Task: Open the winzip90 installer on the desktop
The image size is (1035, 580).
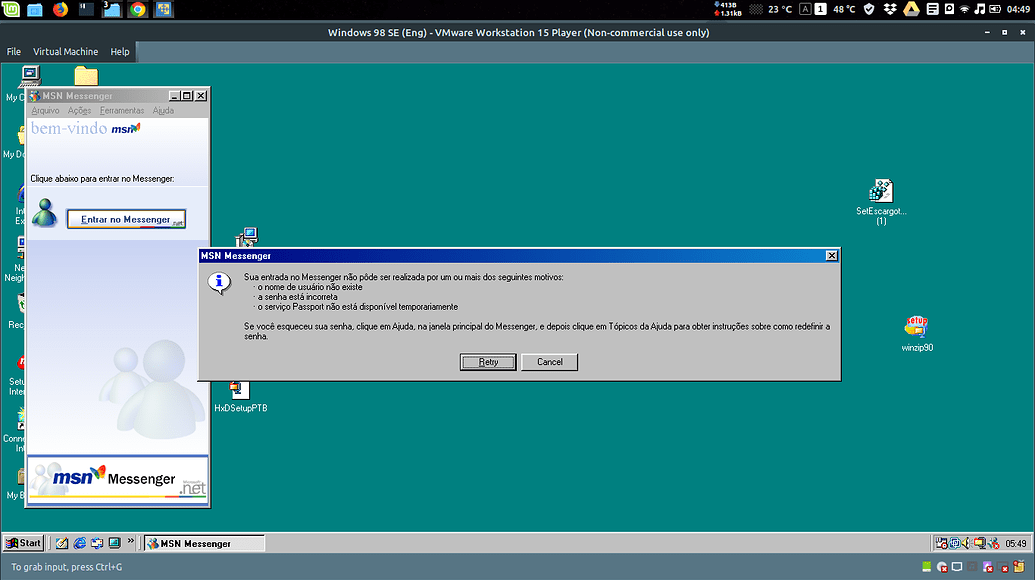Action: [x=916, y=326]
